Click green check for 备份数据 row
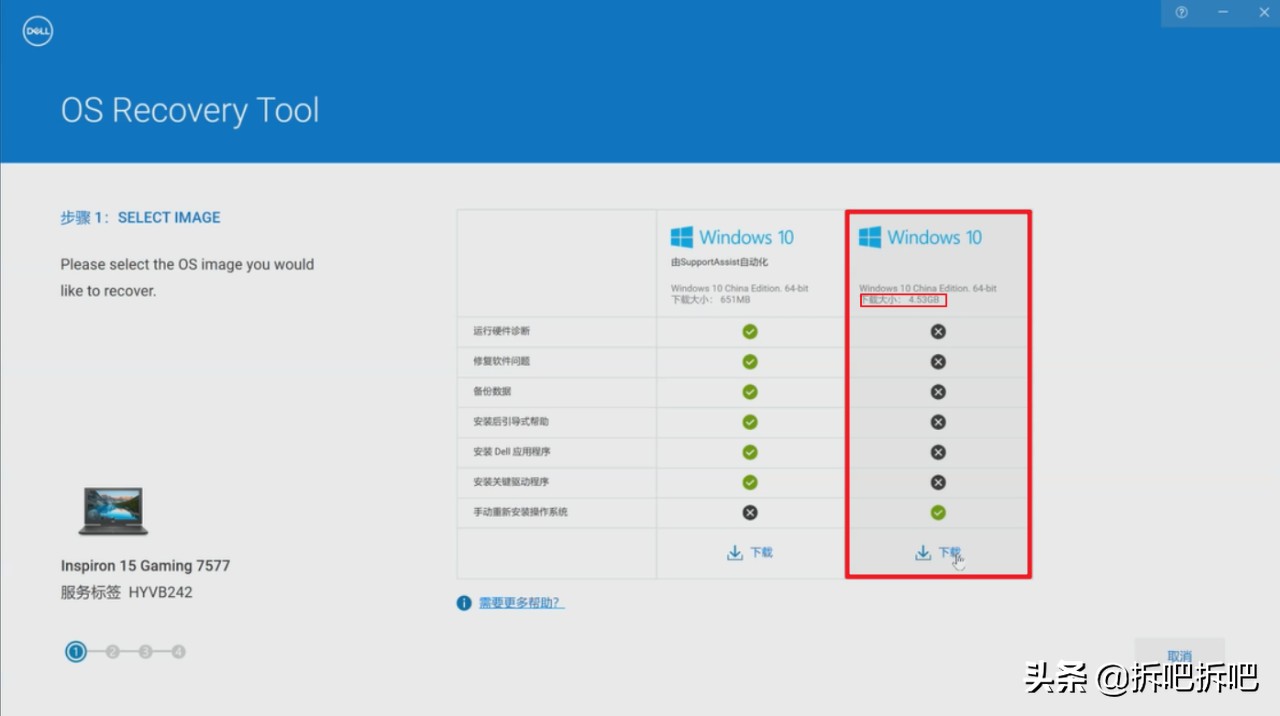Viewport: 1280px width, 716px height. pos(750,391)
